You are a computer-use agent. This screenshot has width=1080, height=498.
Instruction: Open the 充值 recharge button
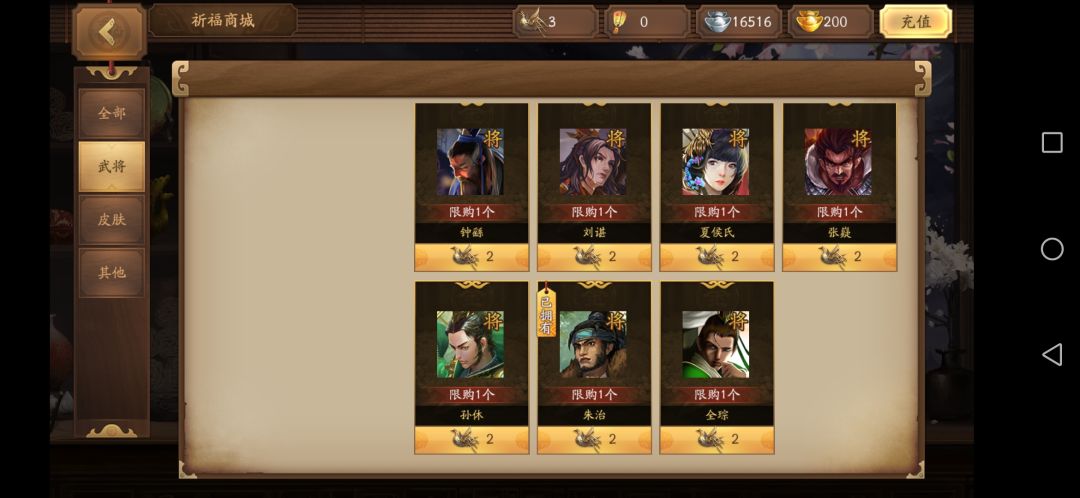coord(915,21)
